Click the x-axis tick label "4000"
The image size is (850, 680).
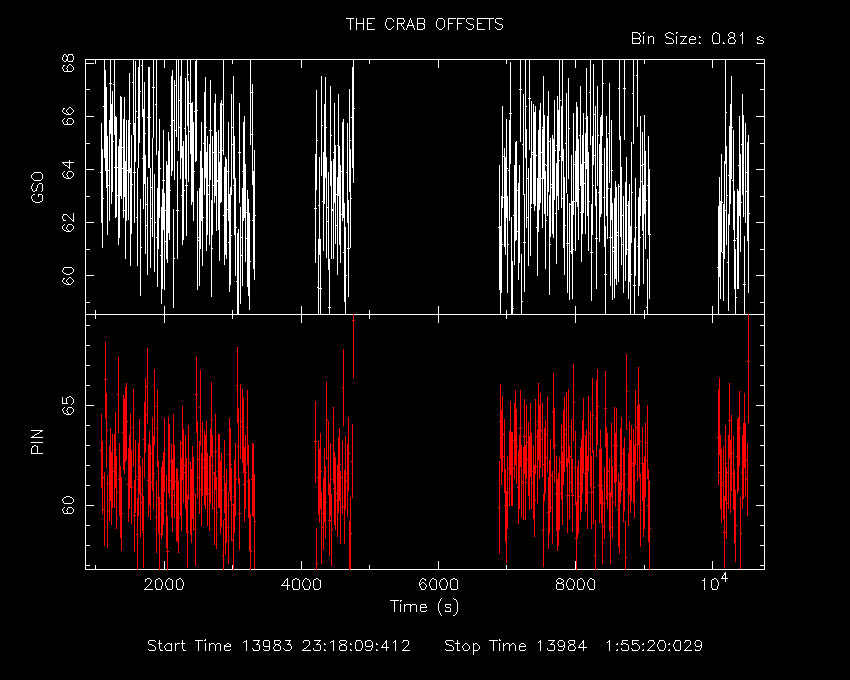301,585
